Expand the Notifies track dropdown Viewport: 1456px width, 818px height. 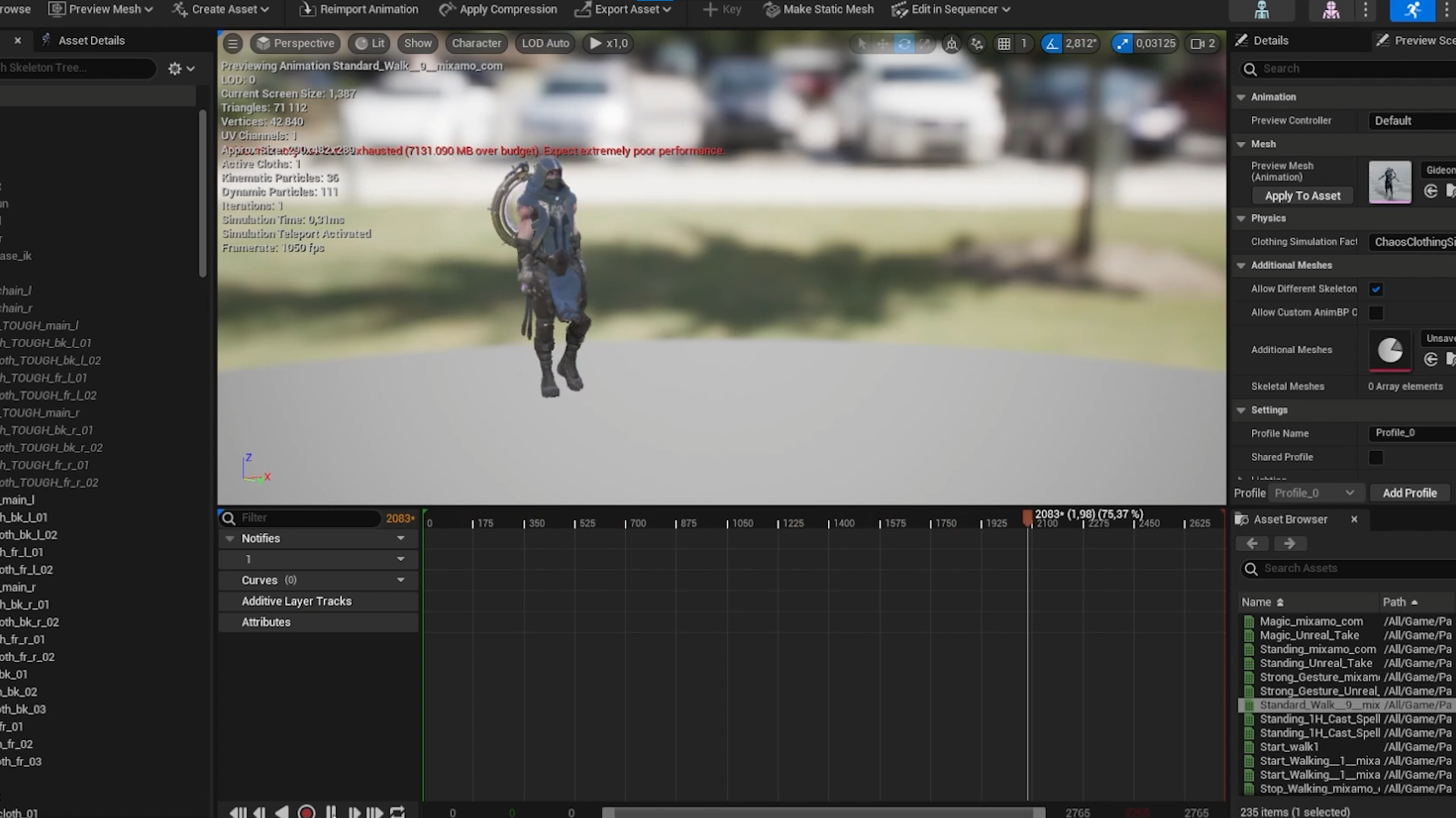[x=400, y=538]
